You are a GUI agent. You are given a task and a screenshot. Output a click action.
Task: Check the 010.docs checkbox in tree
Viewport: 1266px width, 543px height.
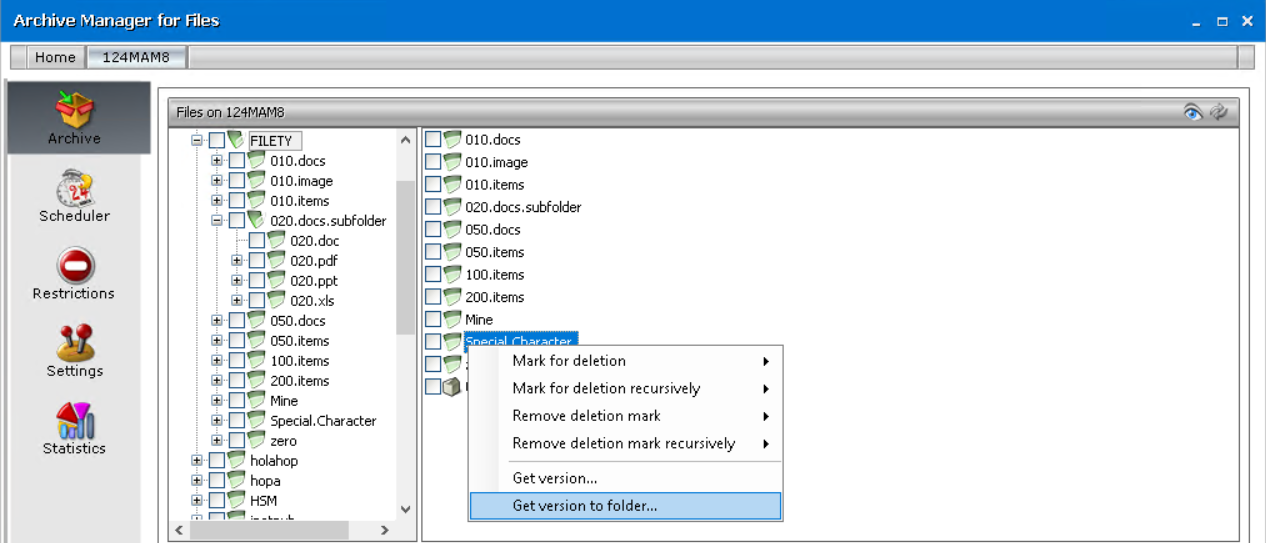(x=237, y=161)
